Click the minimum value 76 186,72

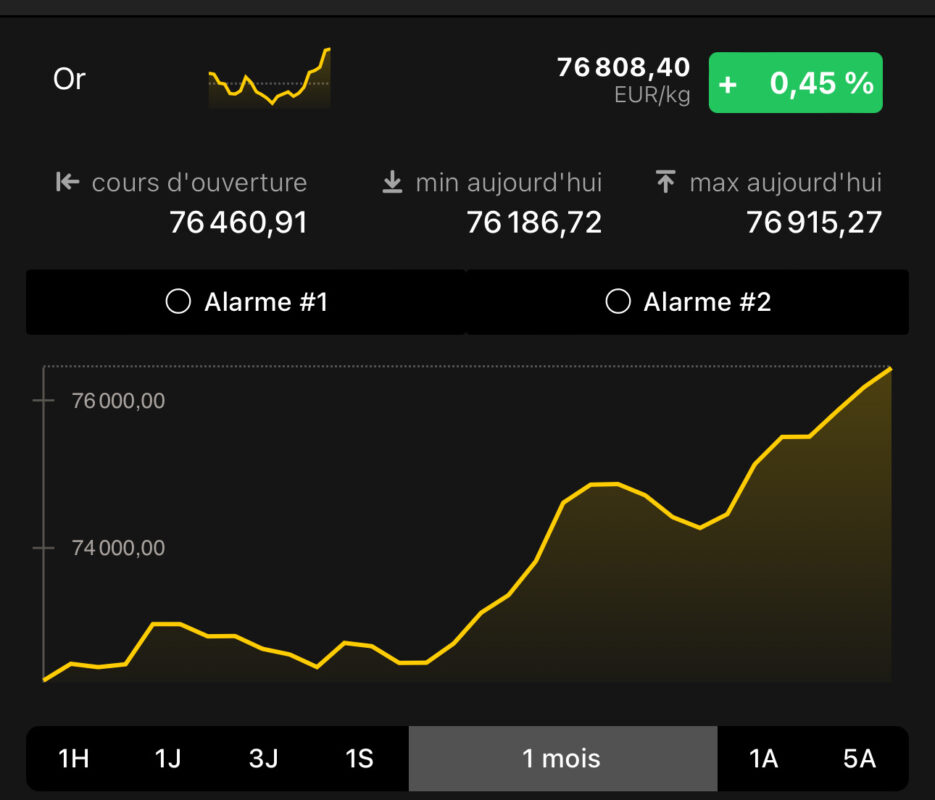pyautogui.click(x=534, y=223)
